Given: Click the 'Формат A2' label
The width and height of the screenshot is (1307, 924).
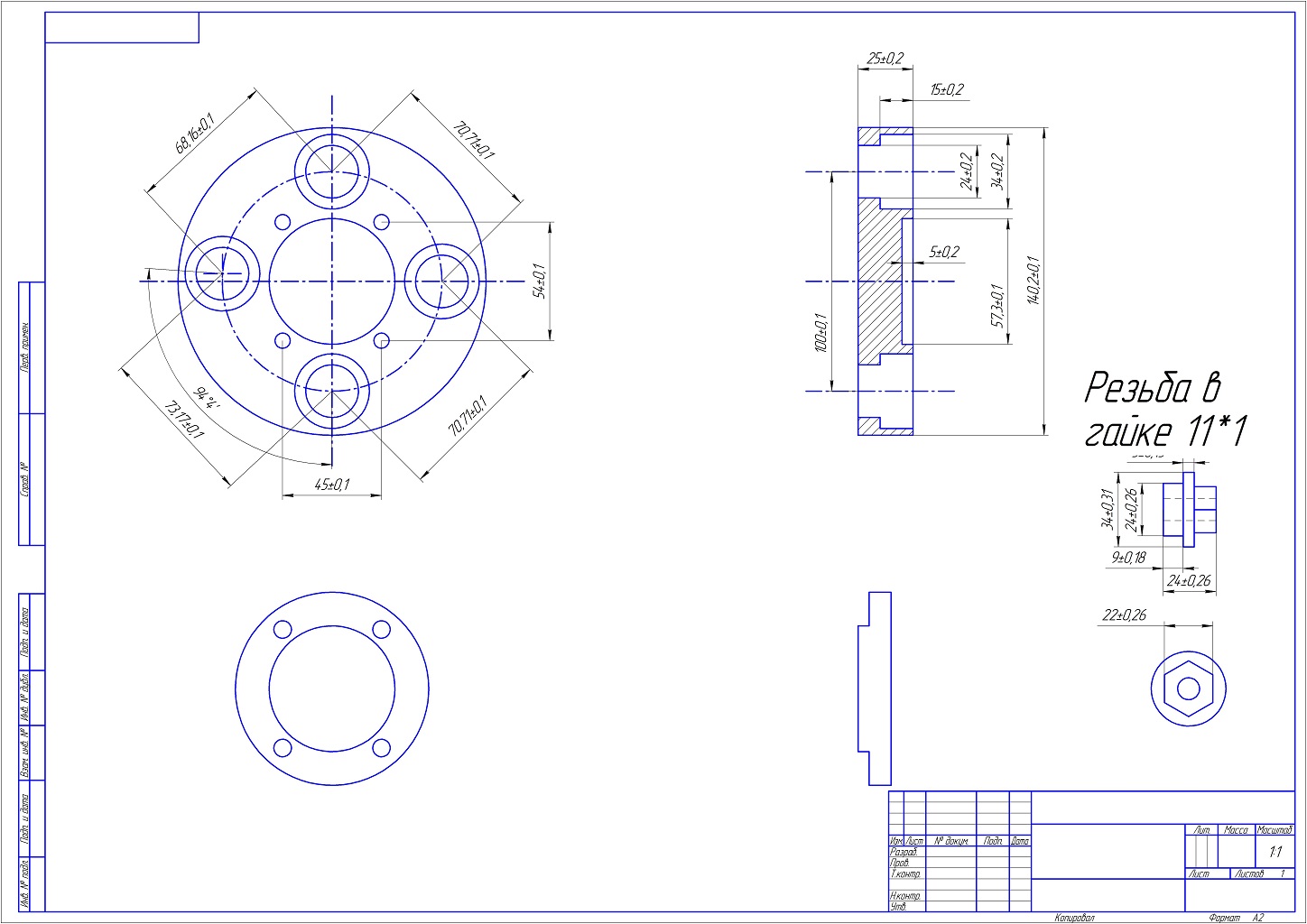Looking at the screenshot, I should [1237, 918].
